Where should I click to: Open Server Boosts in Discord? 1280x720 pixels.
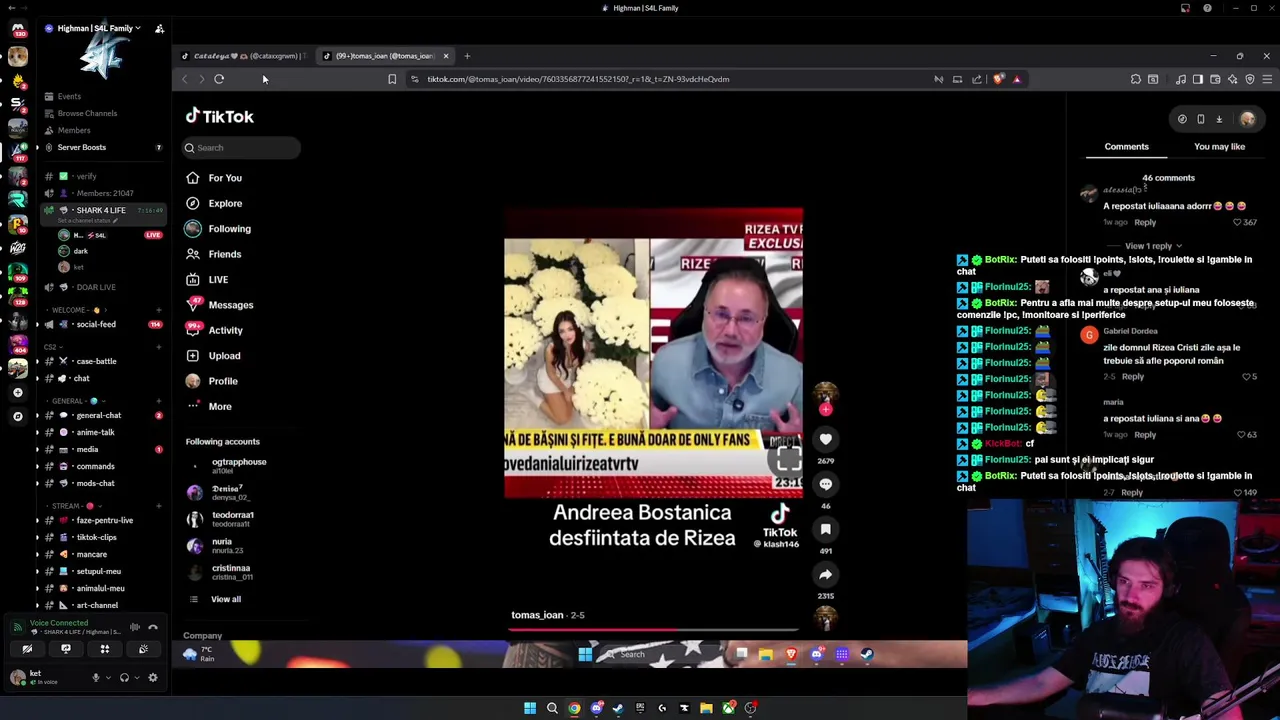81,147
